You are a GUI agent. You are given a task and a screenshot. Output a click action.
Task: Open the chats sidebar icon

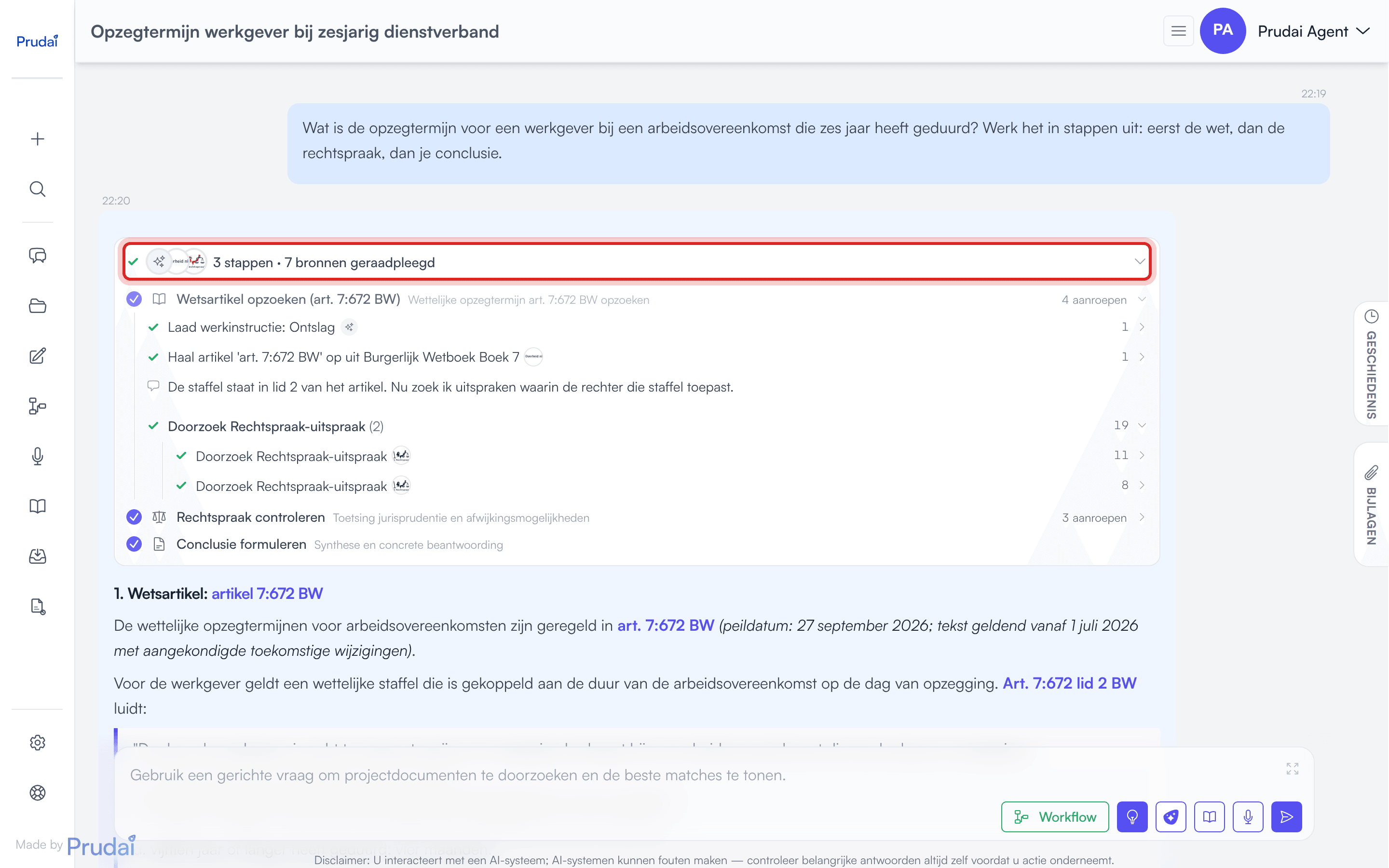click(x=37, y=256)
